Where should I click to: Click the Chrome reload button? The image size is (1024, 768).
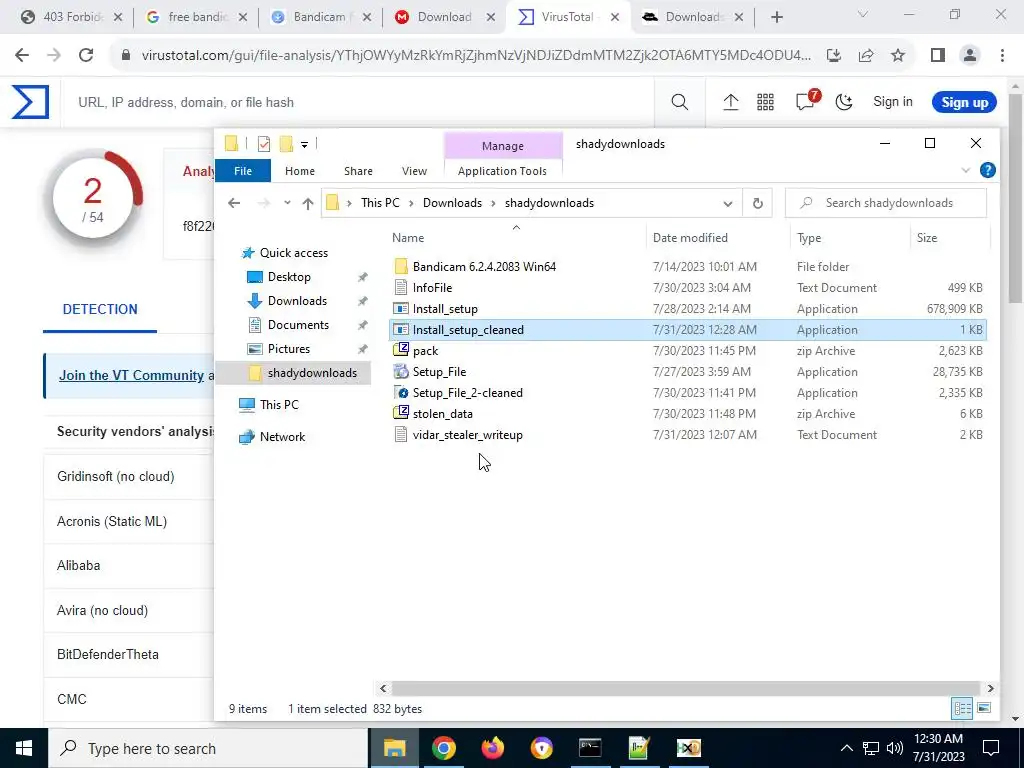point(86,56)
